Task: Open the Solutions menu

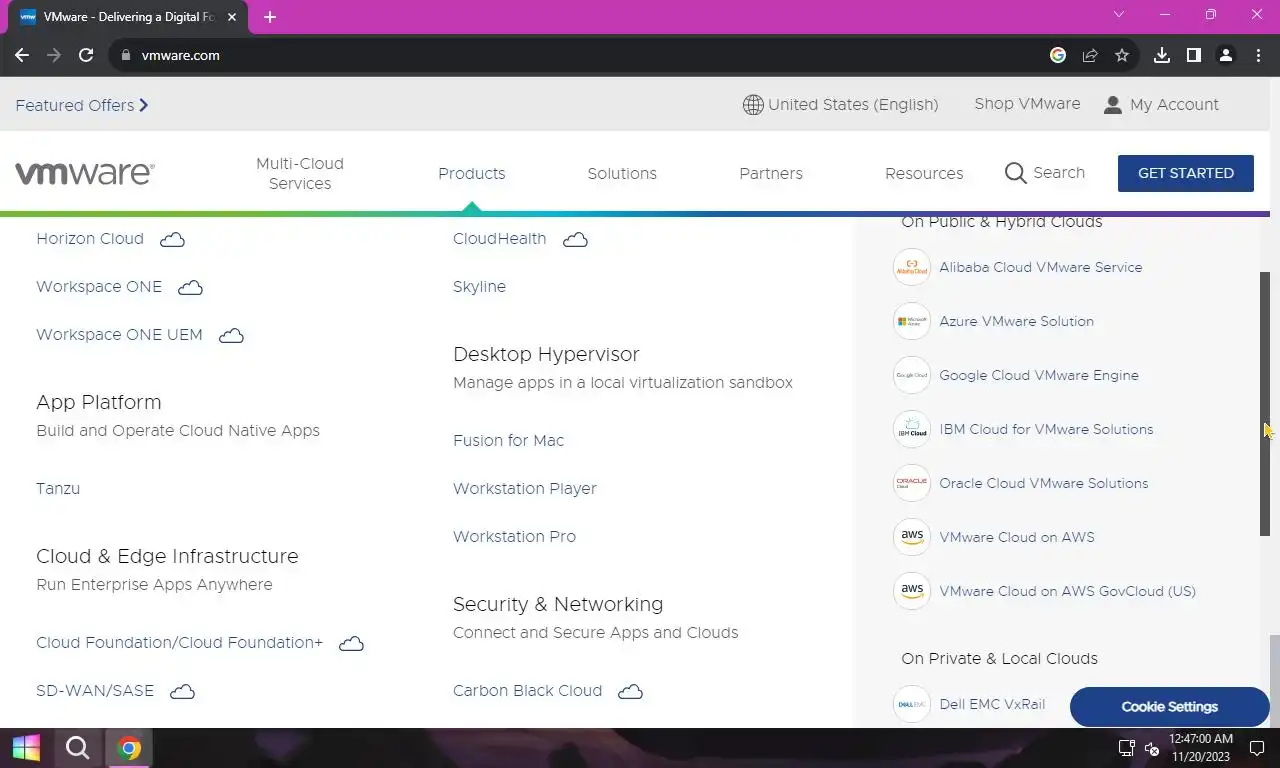Action: (622, 173)
